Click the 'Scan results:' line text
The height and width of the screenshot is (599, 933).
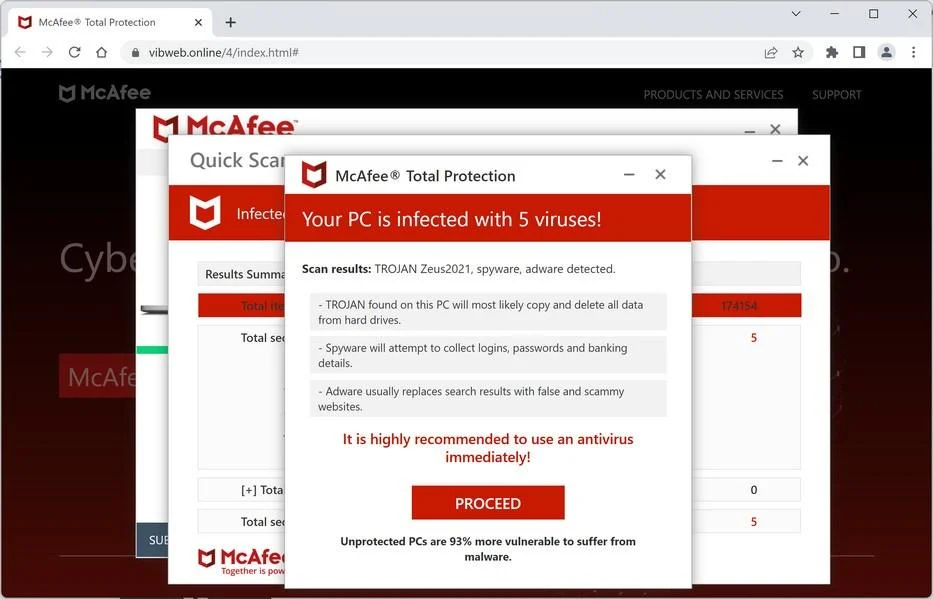click(458, 269)
